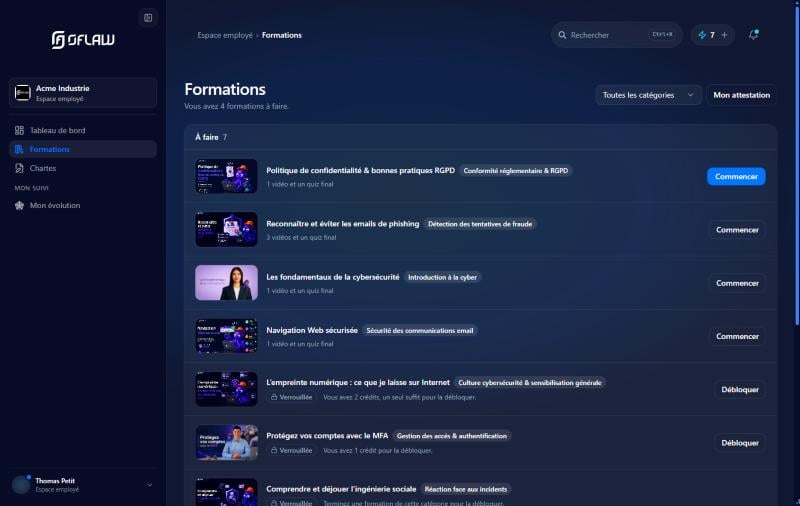
Task: Click the Sécurité des communications email tag
Action: click(419, 331)
